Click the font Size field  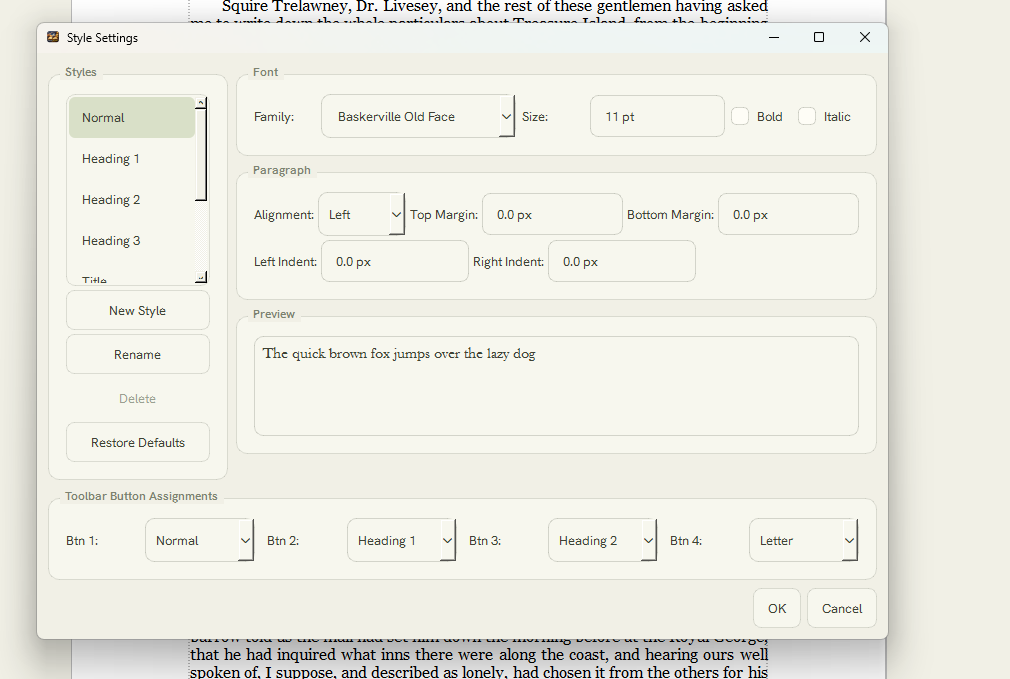(657, 117)
